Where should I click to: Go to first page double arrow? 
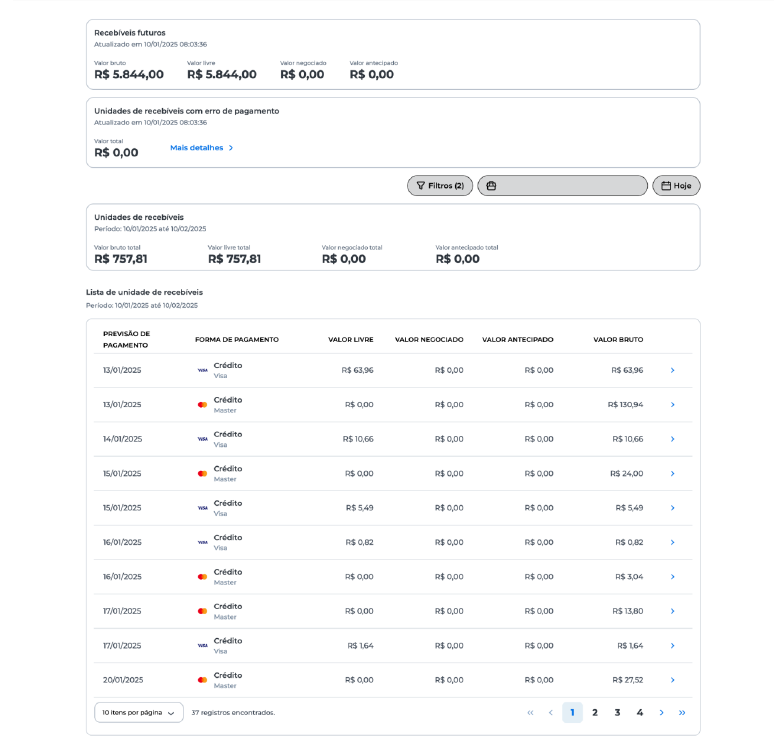click(x=530, y=713)
